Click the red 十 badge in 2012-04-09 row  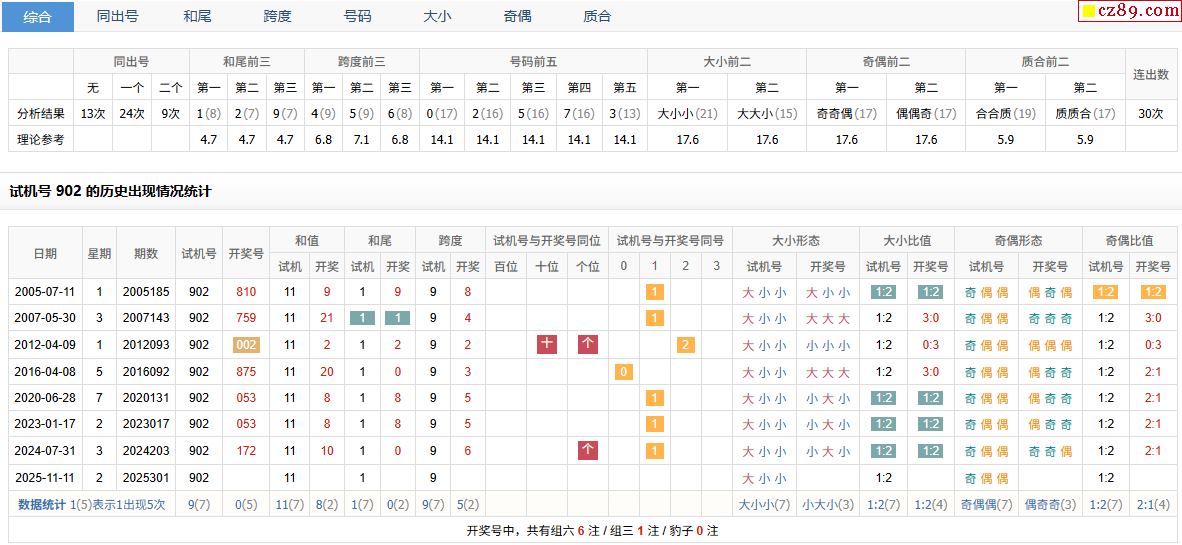tap(547, 345)
